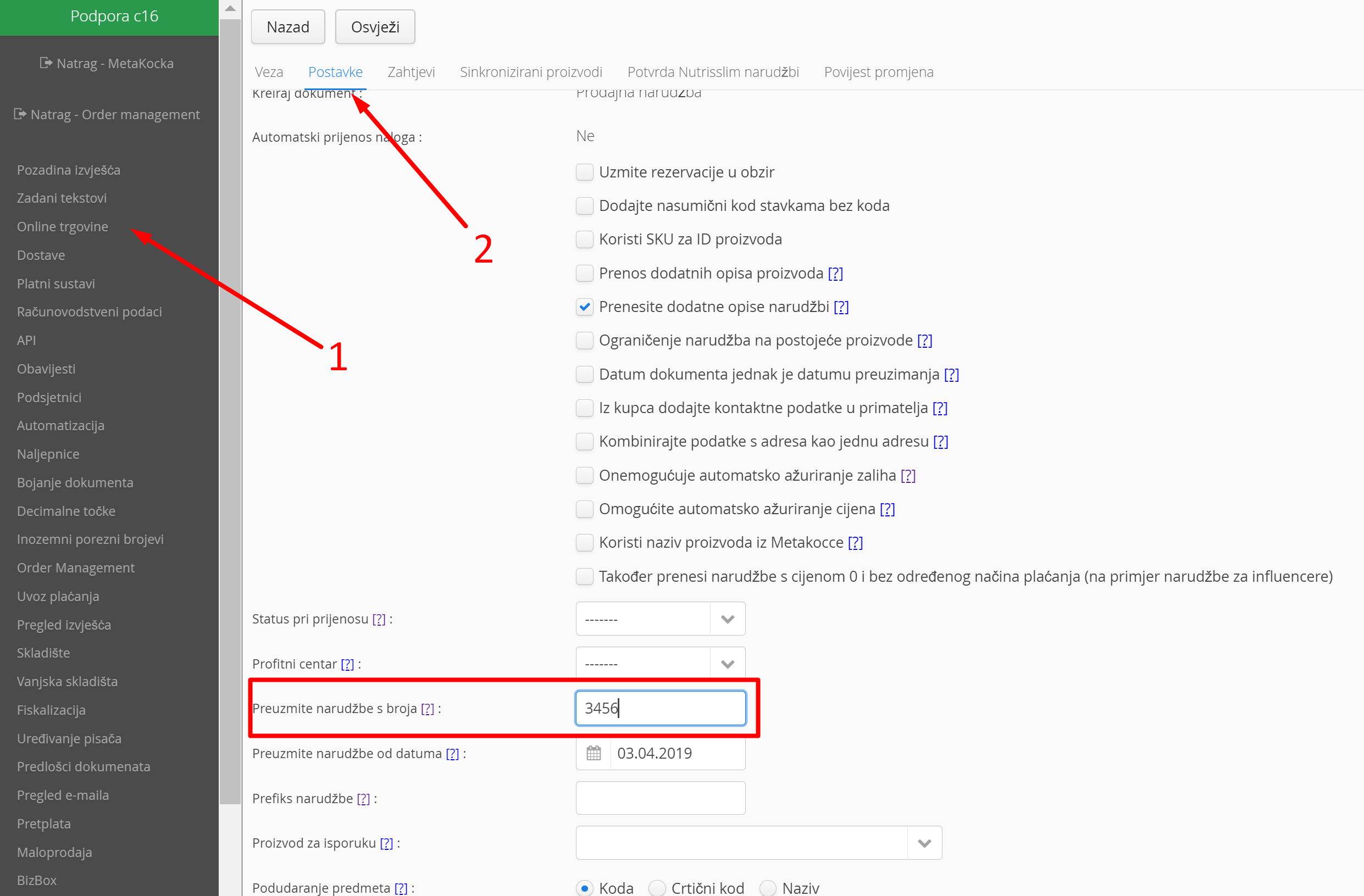1364x896 pixels.
Task: Click the exit icon beside Natrag - Order management
Action: tap(20, 114)
